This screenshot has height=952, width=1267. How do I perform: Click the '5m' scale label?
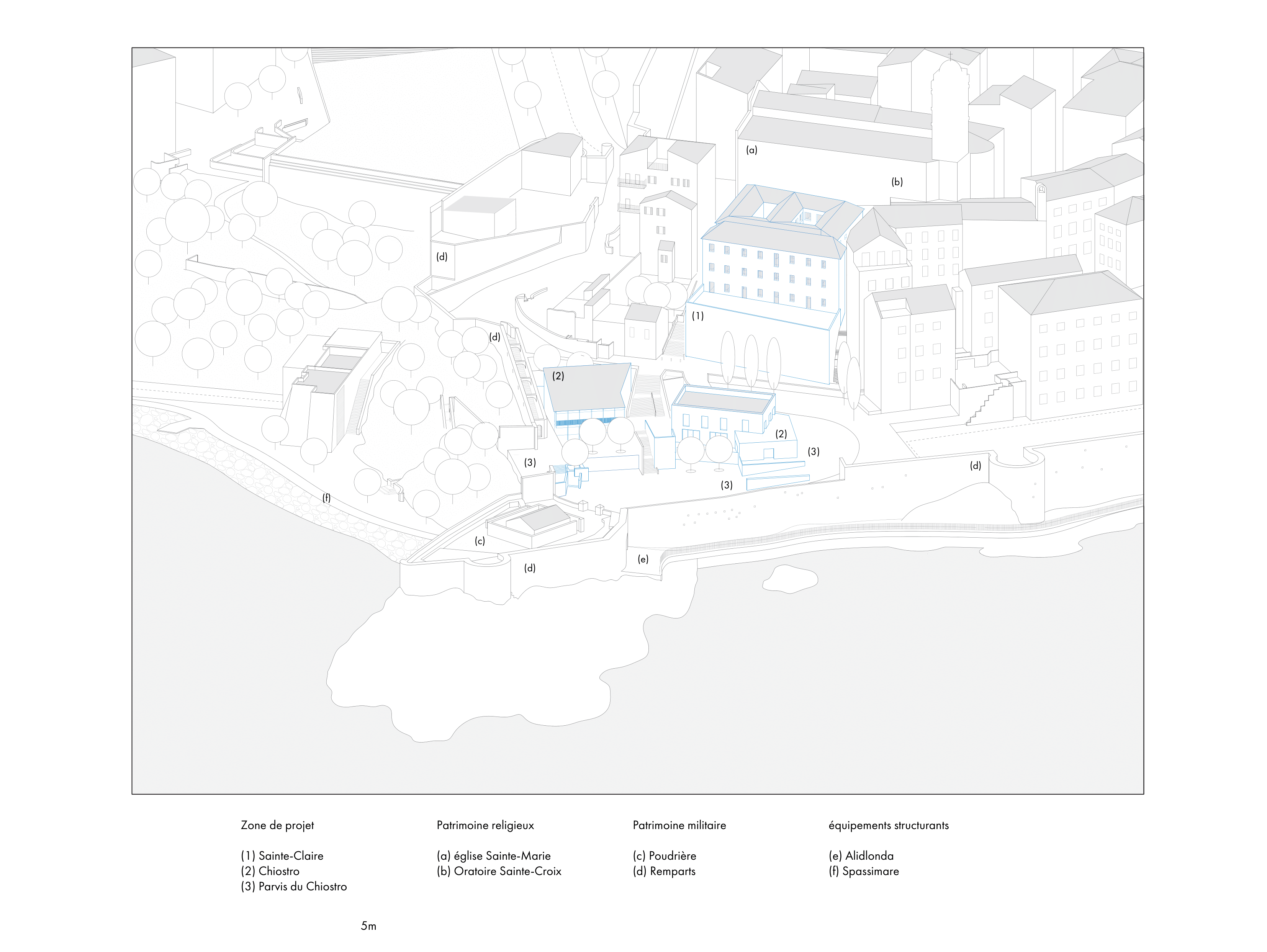coord(368,926)
